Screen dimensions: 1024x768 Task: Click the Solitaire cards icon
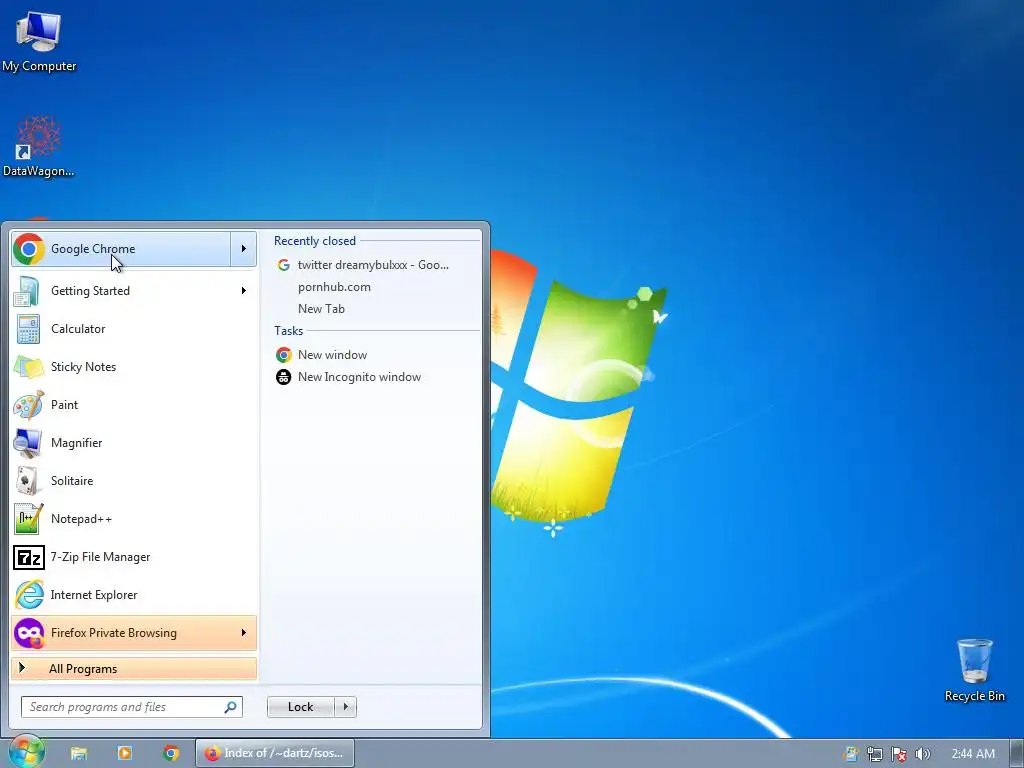(28, 481)
